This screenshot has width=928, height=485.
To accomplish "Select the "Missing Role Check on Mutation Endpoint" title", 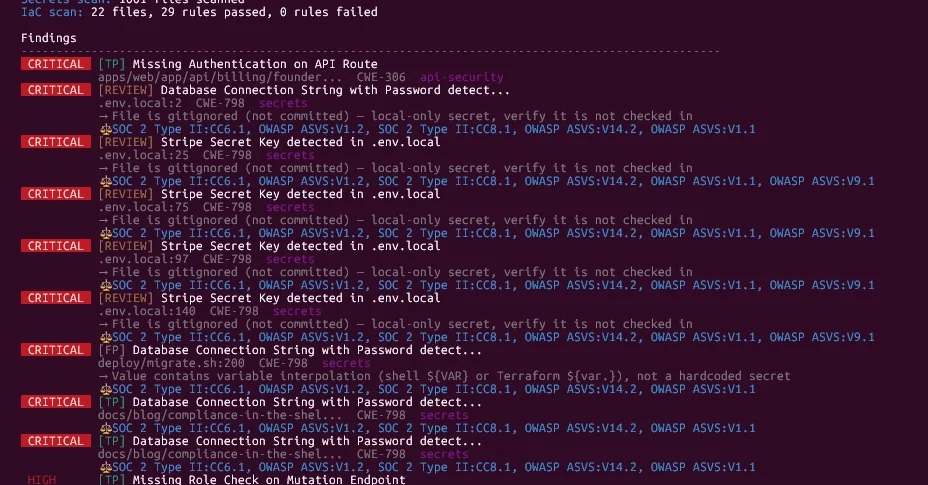I will [x=269, y=480].
